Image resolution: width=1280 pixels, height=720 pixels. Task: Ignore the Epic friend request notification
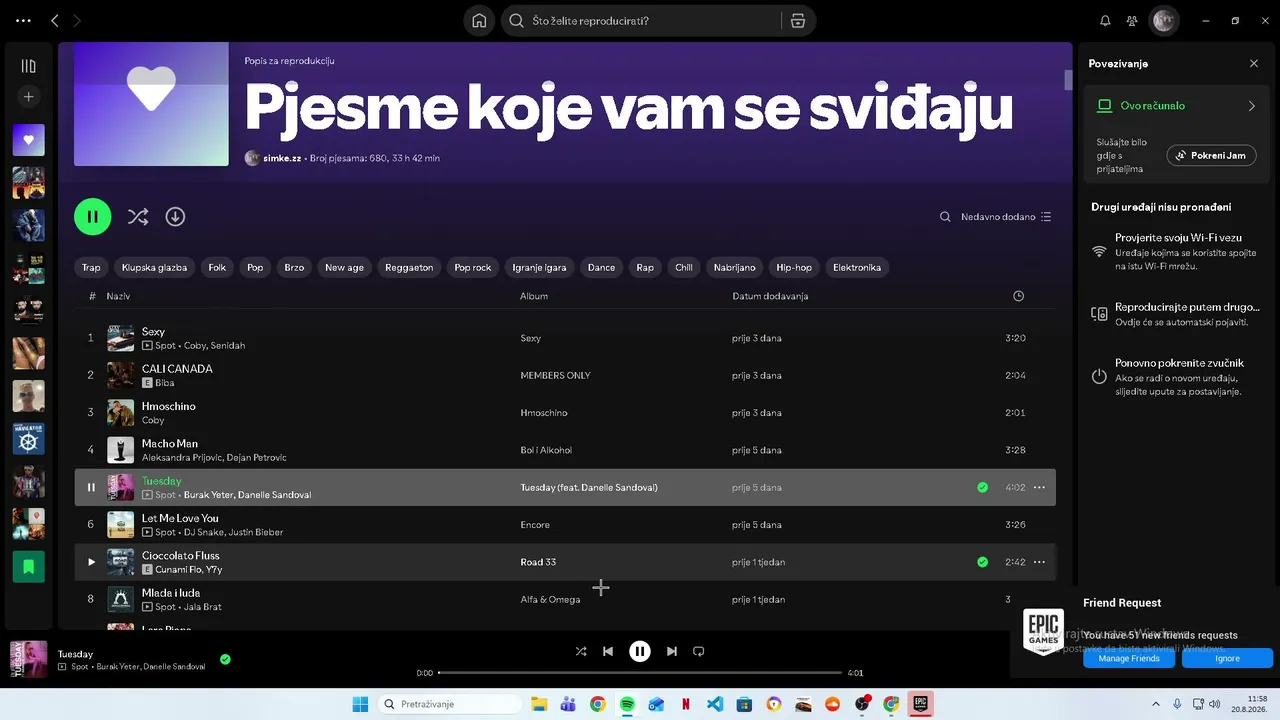1227,658
